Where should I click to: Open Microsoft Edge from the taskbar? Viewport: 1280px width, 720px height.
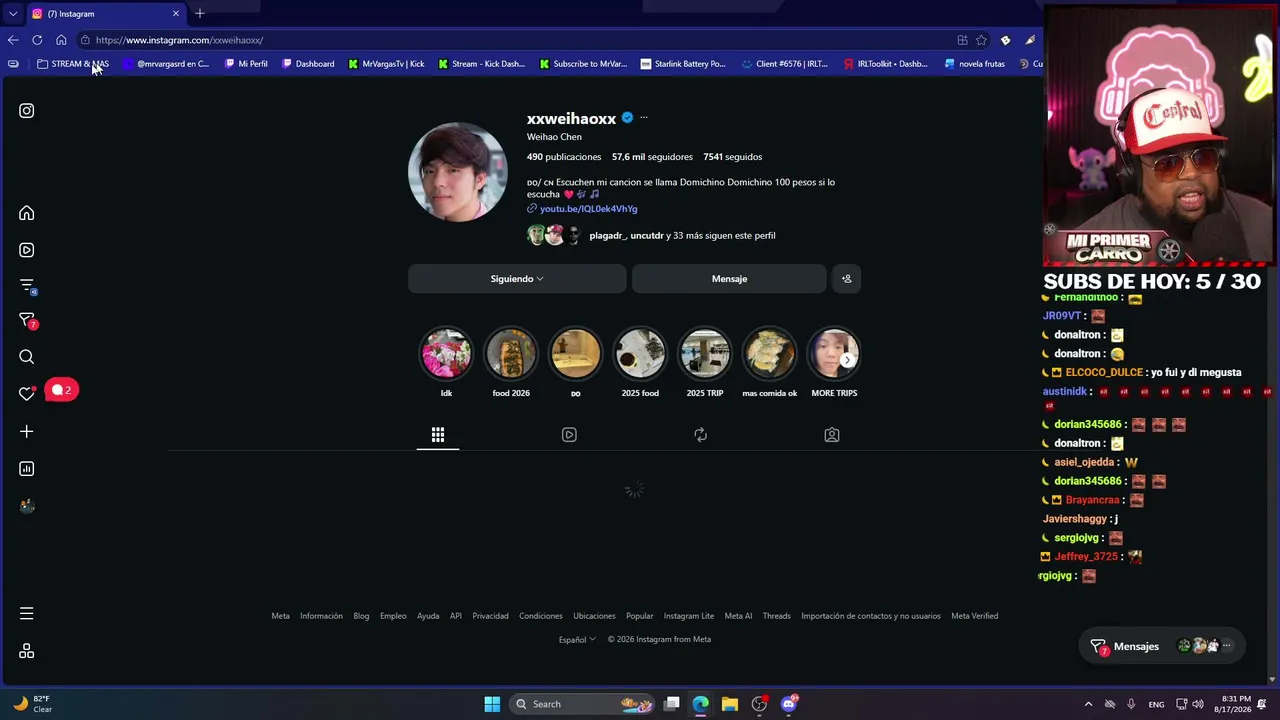(701, 704)
